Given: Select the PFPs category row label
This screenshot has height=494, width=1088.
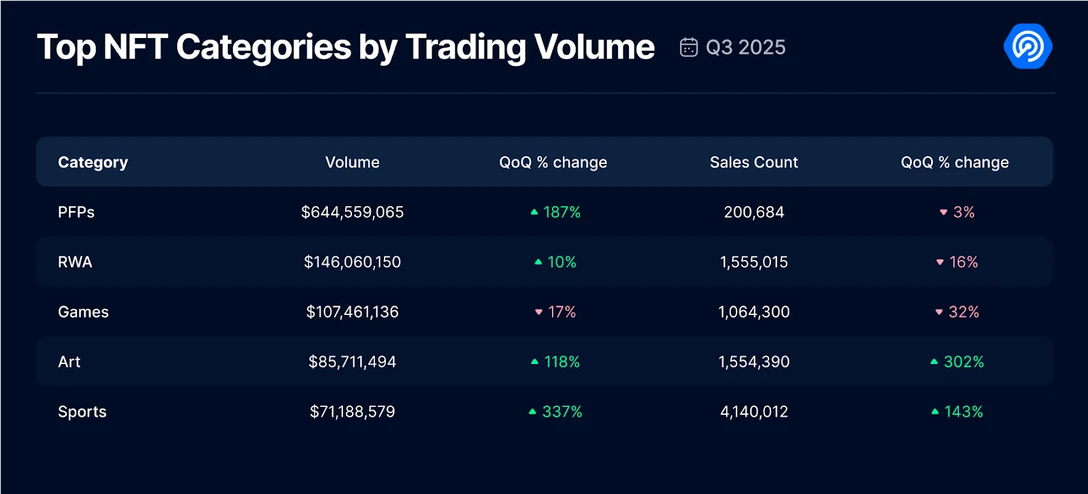Looking at the screenshot, I should [76, 212].
